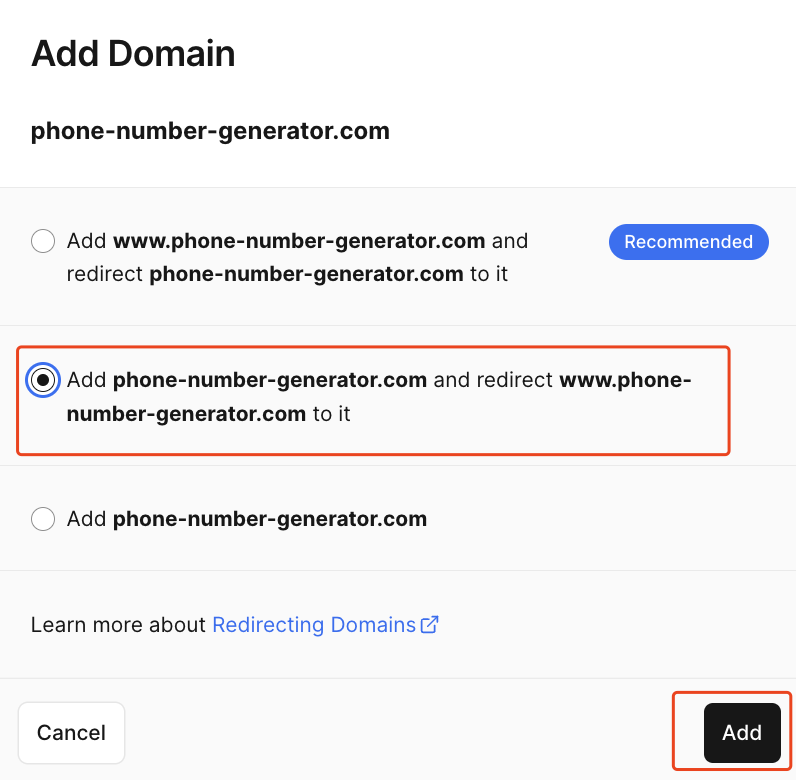Choose the selected radio redirecting www to apex
Viewport: 796px width, 780px height.
click(43, 380)
